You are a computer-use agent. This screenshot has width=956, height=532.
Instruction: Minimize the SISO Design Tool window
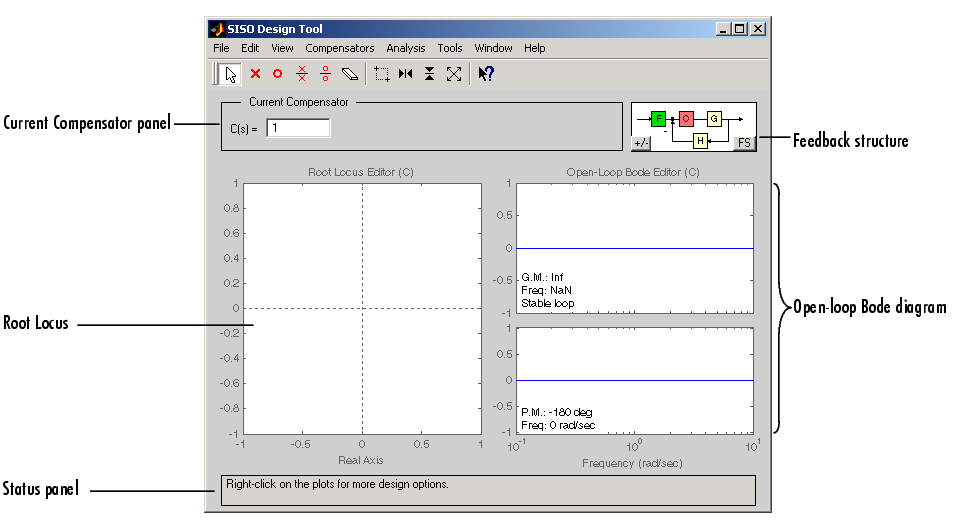pos(723,29)
